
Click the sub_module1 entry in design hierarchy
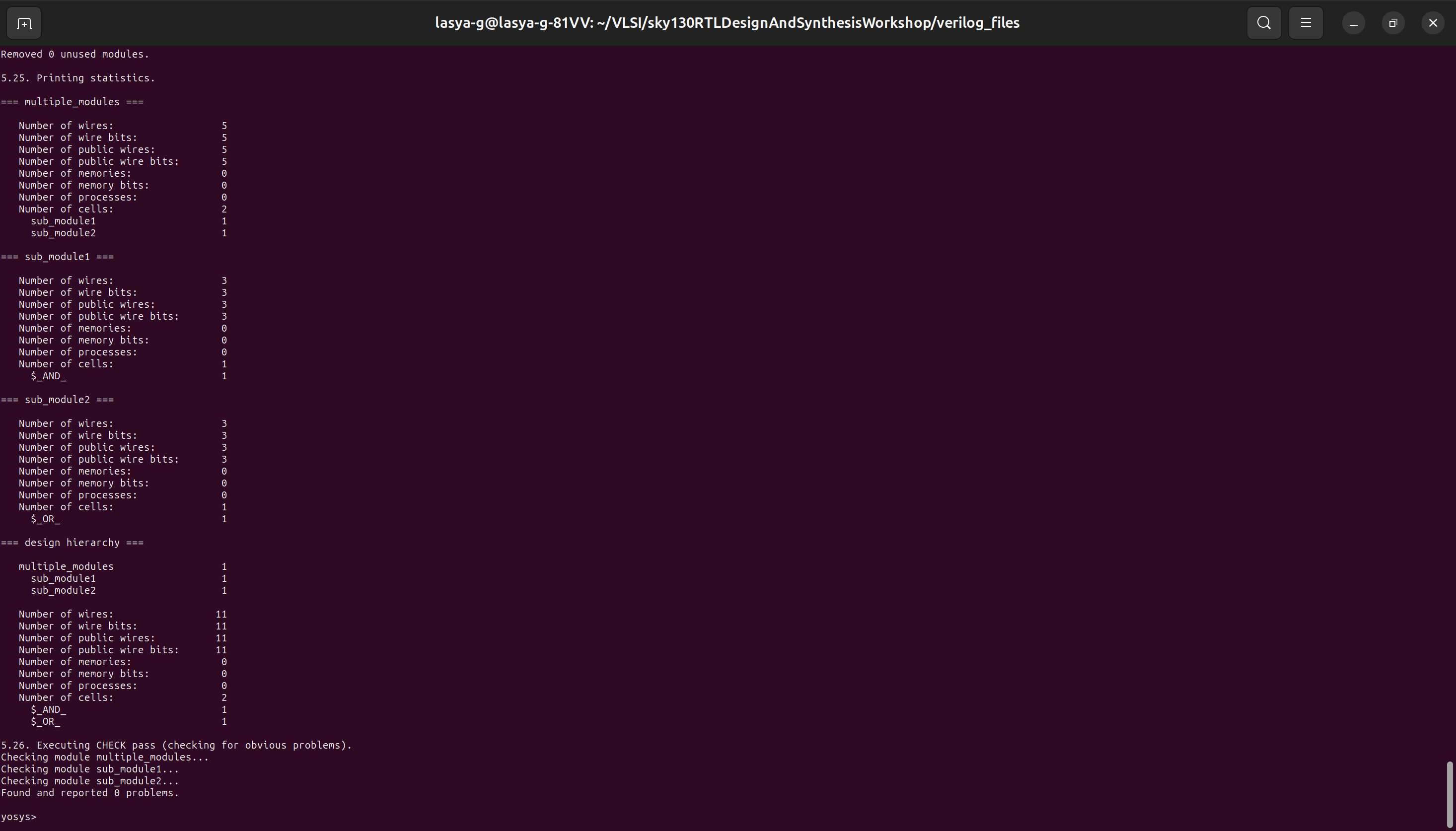(63, 578)
